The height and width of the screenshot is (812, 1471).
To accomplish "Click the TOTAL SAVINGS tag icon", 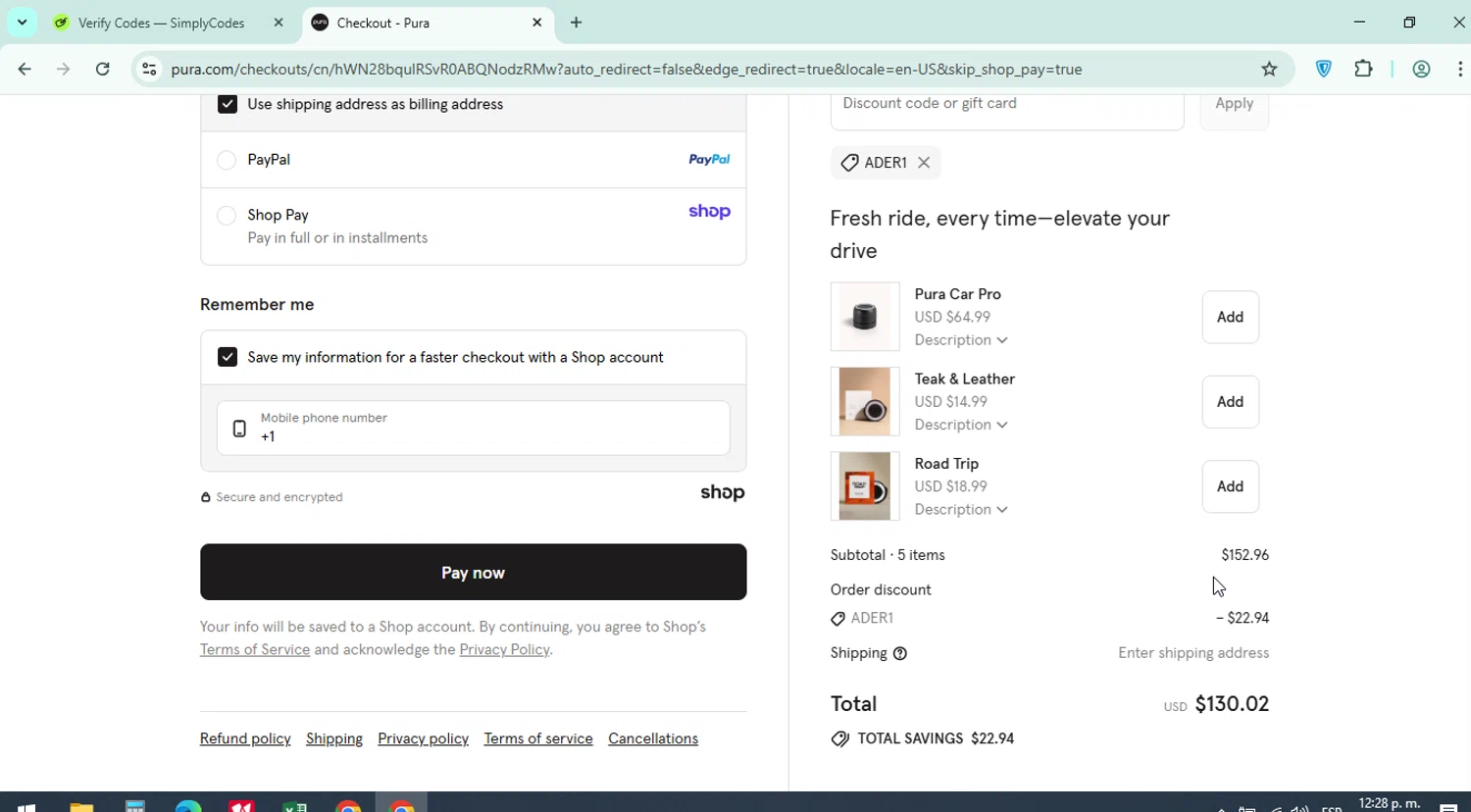I will coord(840,739).
